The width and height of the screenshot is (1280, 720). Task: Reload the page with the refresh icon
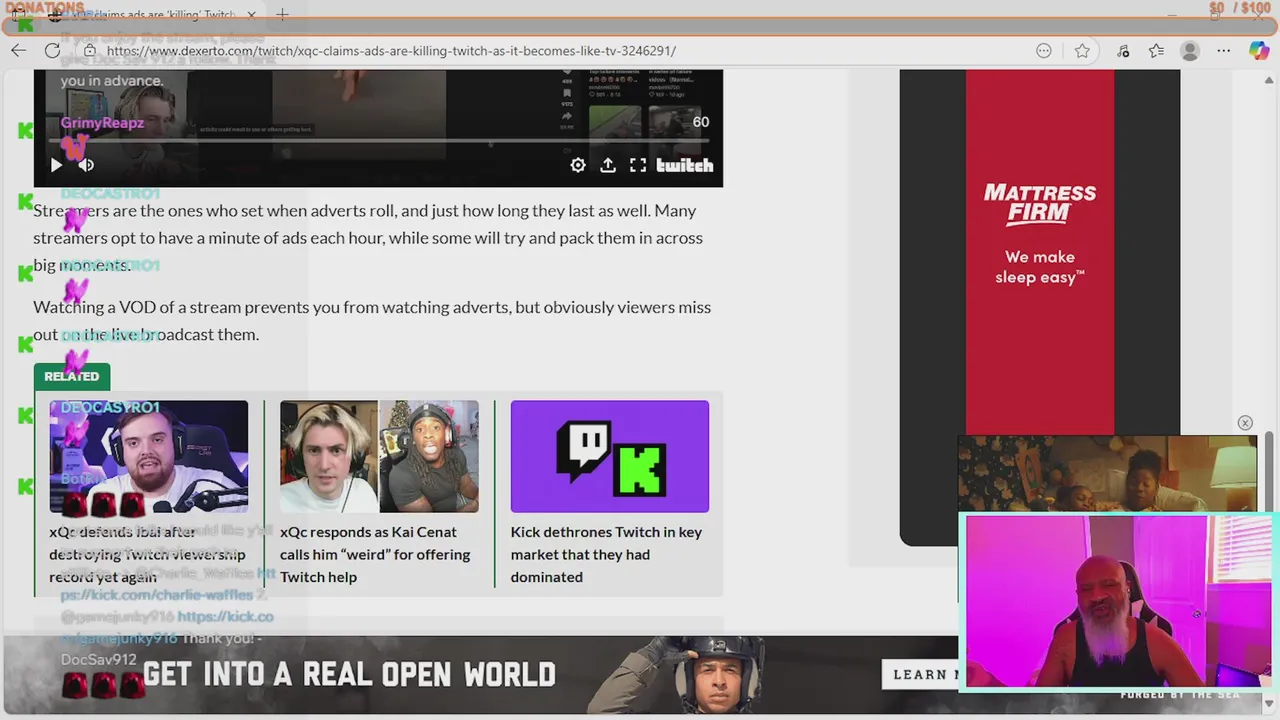pyautogui.click(x=52, y=50)
